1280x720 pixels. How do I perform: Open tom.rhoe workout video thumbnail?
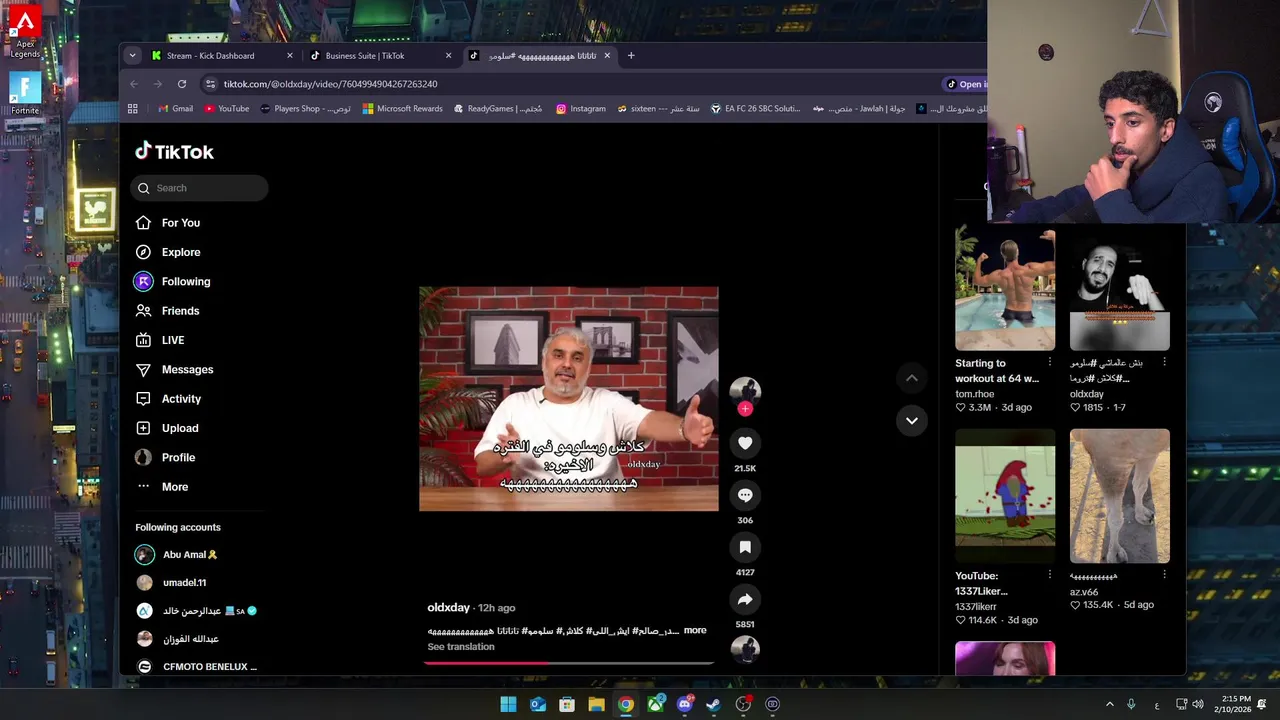1005,289
